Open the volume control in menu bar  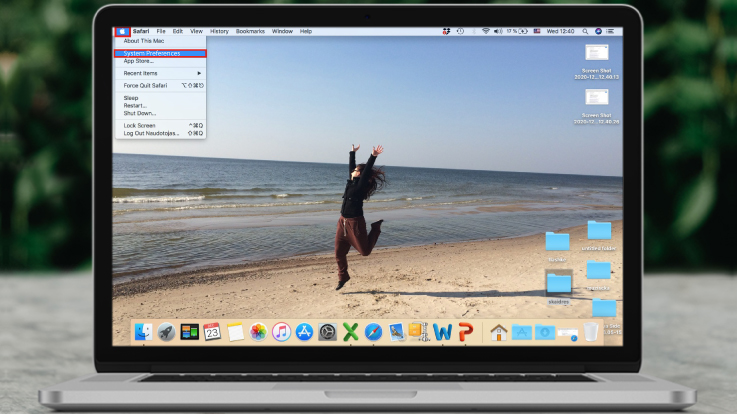(500, 31)
